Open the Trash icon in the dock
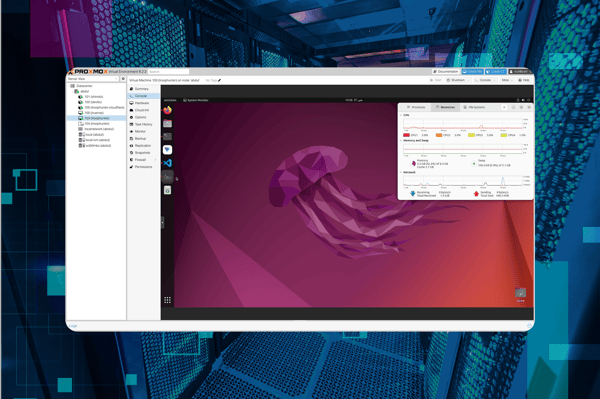Viewport: 600px width, 399px height. [168, 190]
